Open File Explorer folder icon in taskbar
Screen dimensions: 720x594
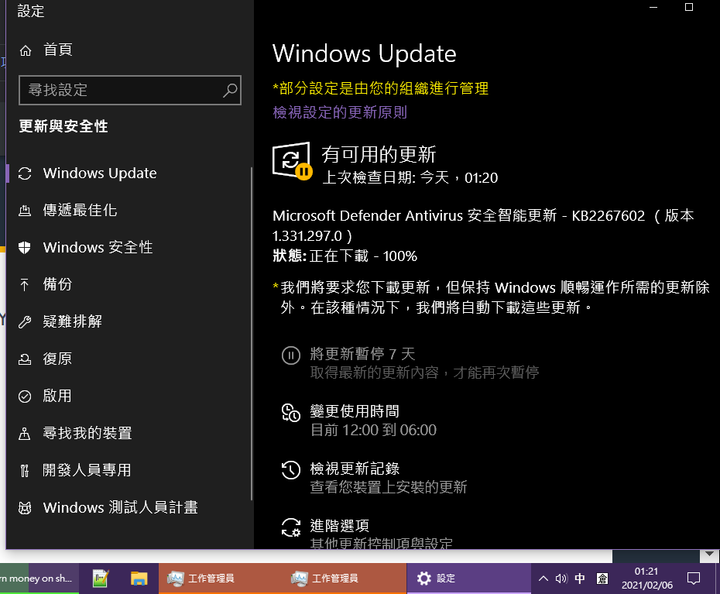click(x=139, y=578)
